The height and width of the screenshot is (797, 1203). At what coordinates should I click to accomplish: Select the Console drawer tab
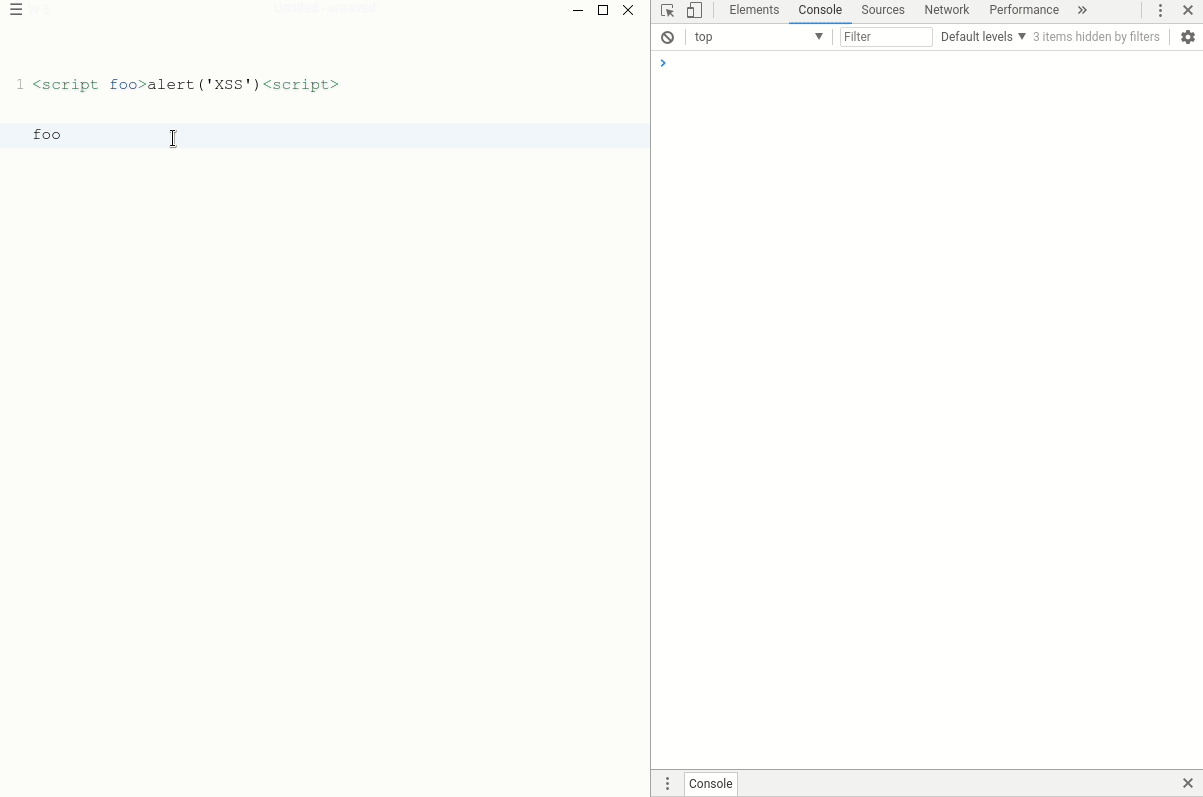pyautogui.click(x=710, y=784)
